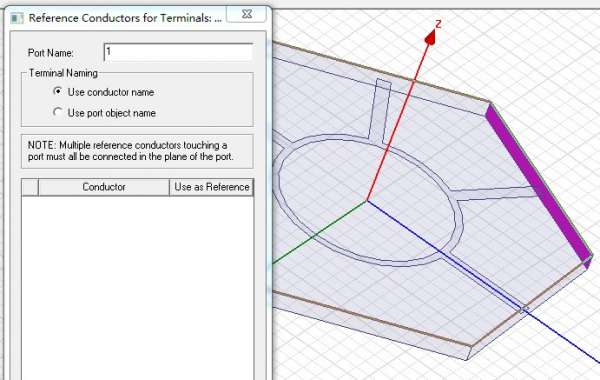The image size is (600, 380).
Task: Click the blank row-number column header
Action: [x=30, y=187]
